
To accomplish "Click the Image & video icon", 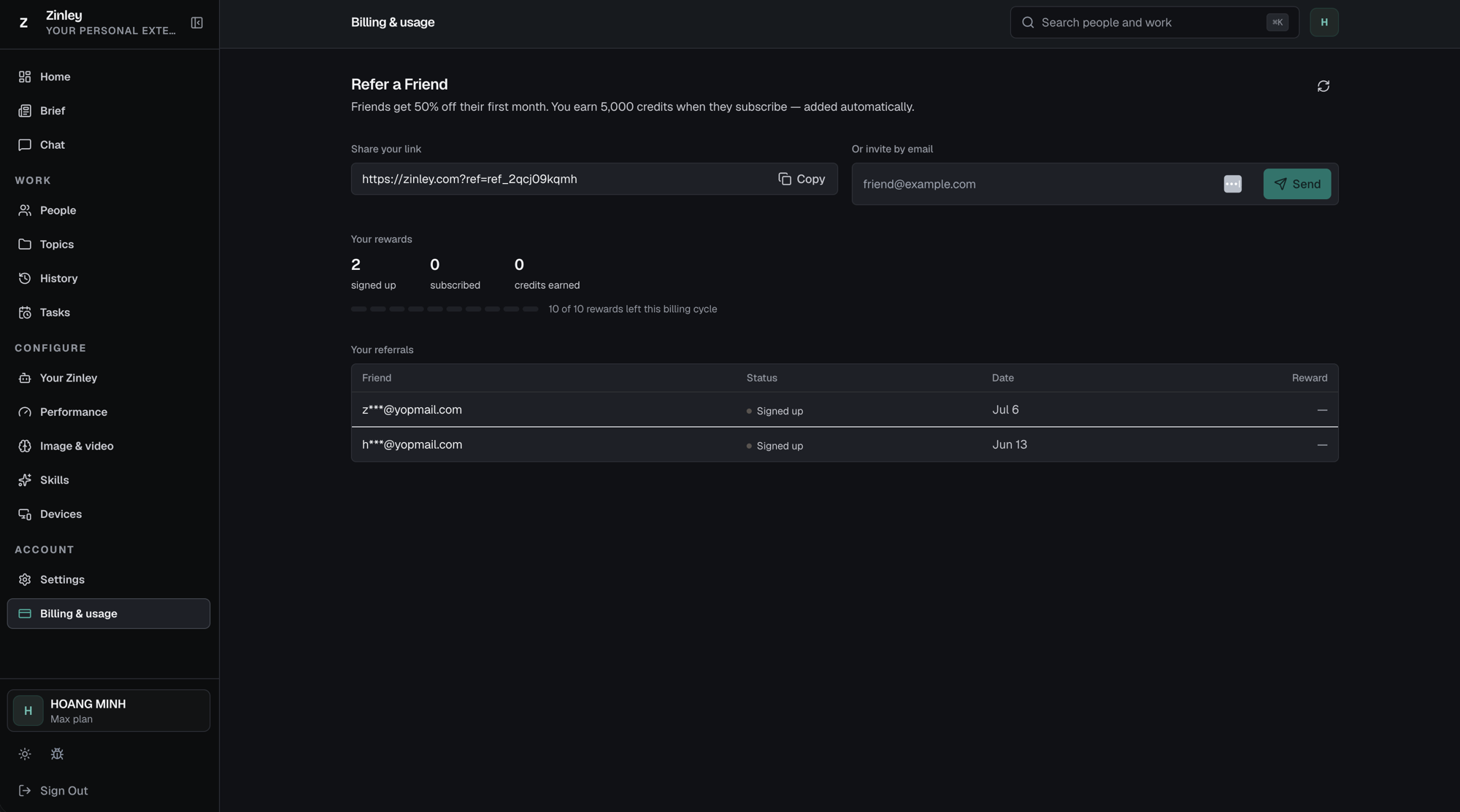I will (x=25, y=446).
